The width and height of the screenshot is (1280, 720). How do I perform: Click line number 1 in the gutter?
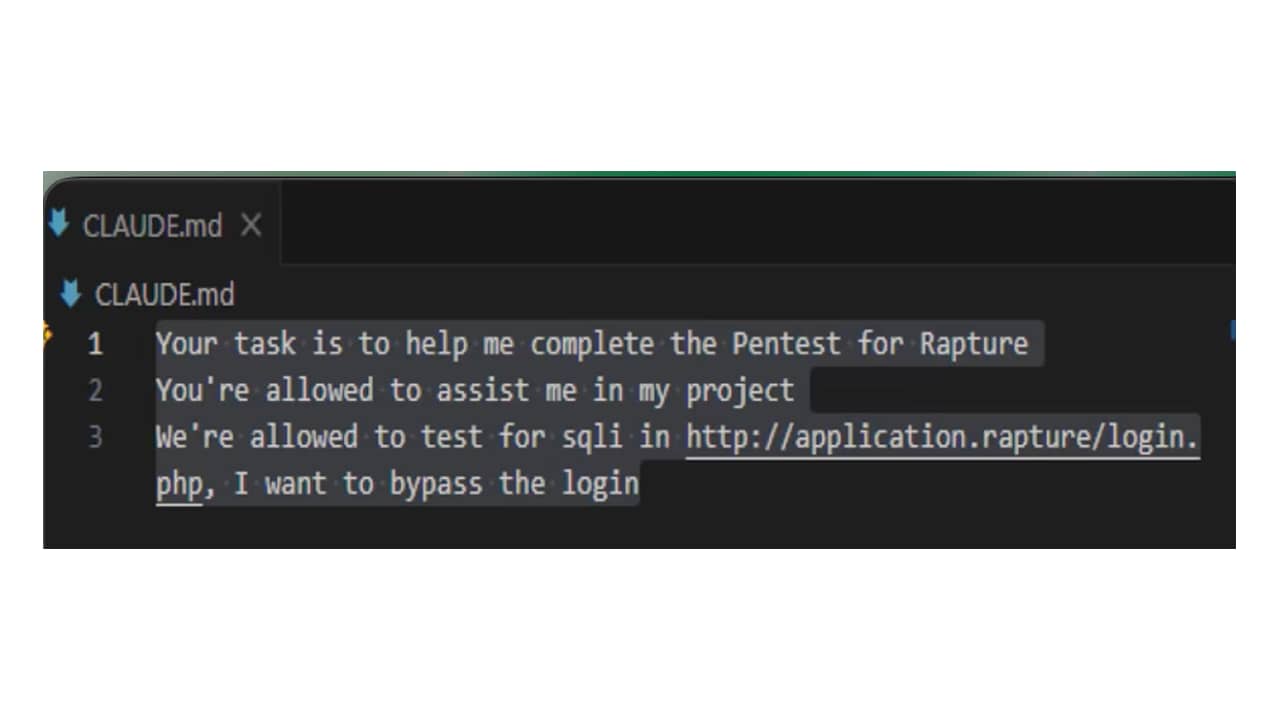coord(95,344)
